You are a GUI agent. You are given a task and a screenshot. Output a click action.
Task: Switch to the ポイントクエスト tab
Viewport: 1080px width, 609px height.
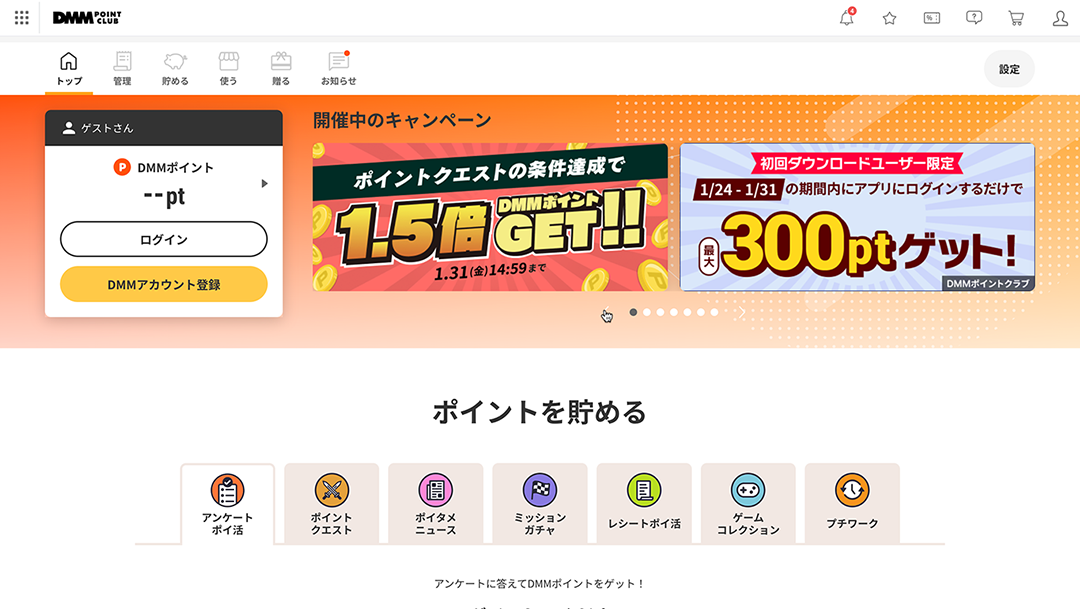point(331,504)
